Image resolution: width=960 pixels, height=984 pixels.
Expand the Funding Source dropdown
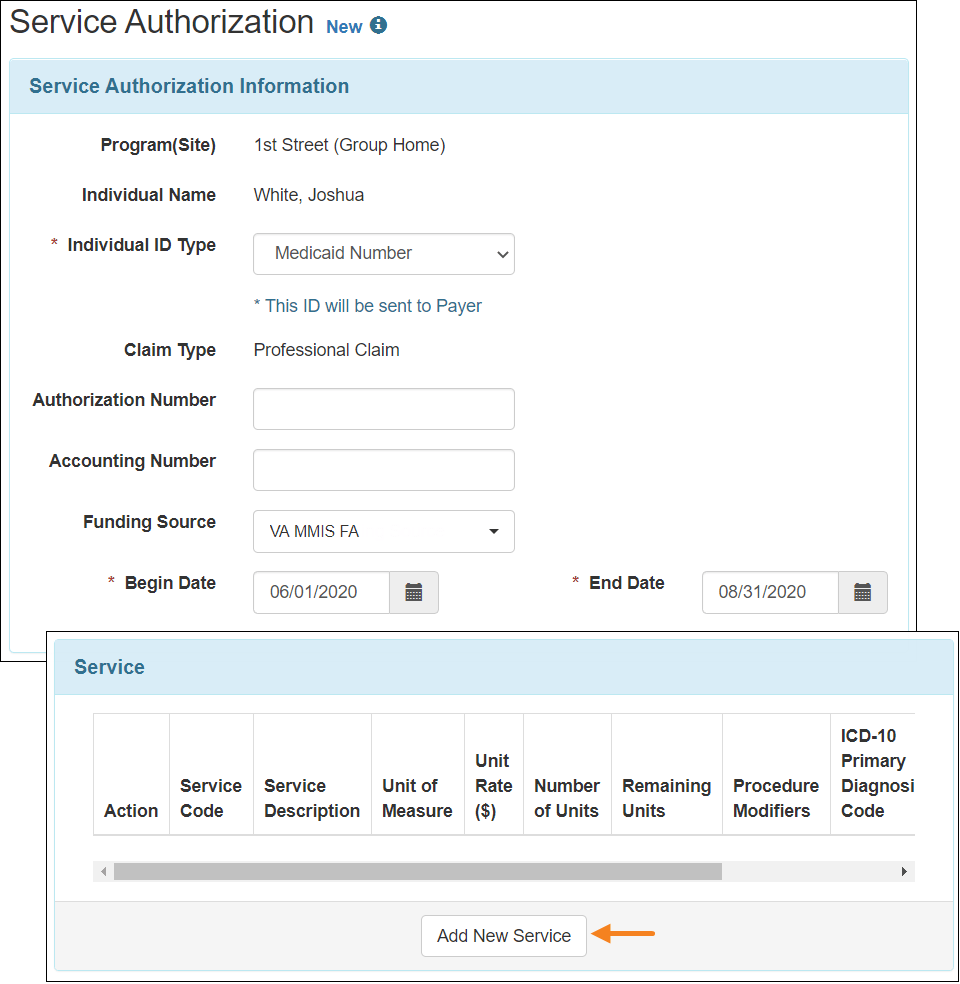[x=384, y=531]
